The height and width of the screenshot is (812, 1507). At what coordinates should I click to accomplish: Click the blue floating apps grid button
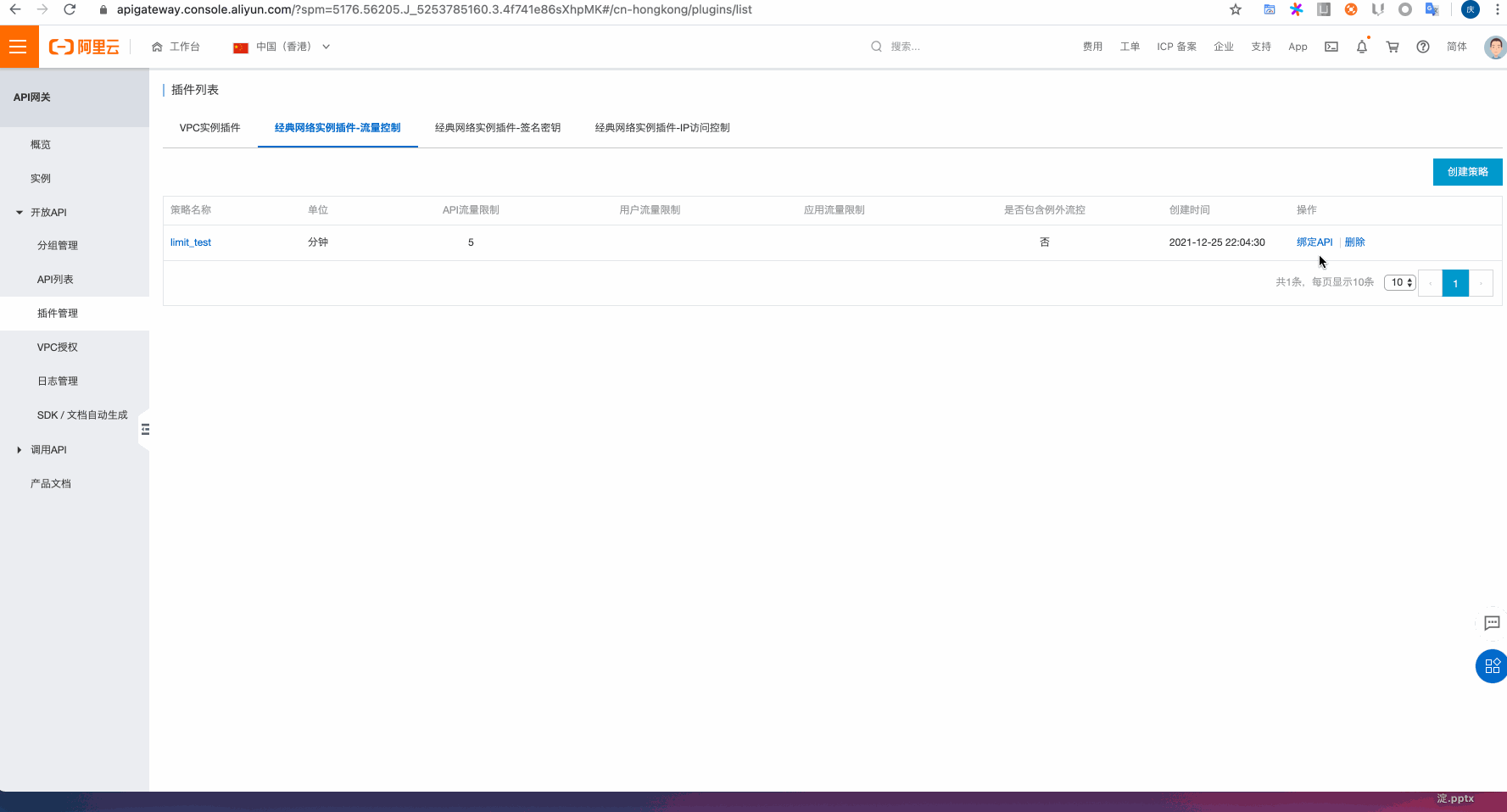[x=1492, y=666]
